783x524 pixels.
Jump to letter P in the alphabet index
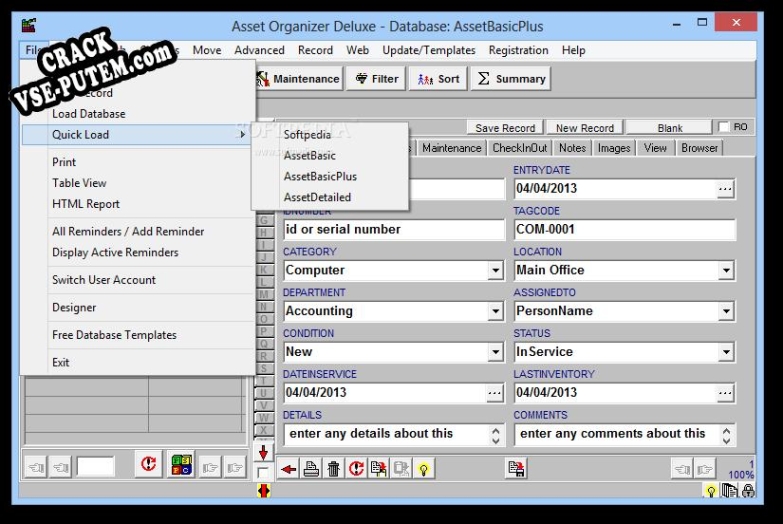click(263, 331)
